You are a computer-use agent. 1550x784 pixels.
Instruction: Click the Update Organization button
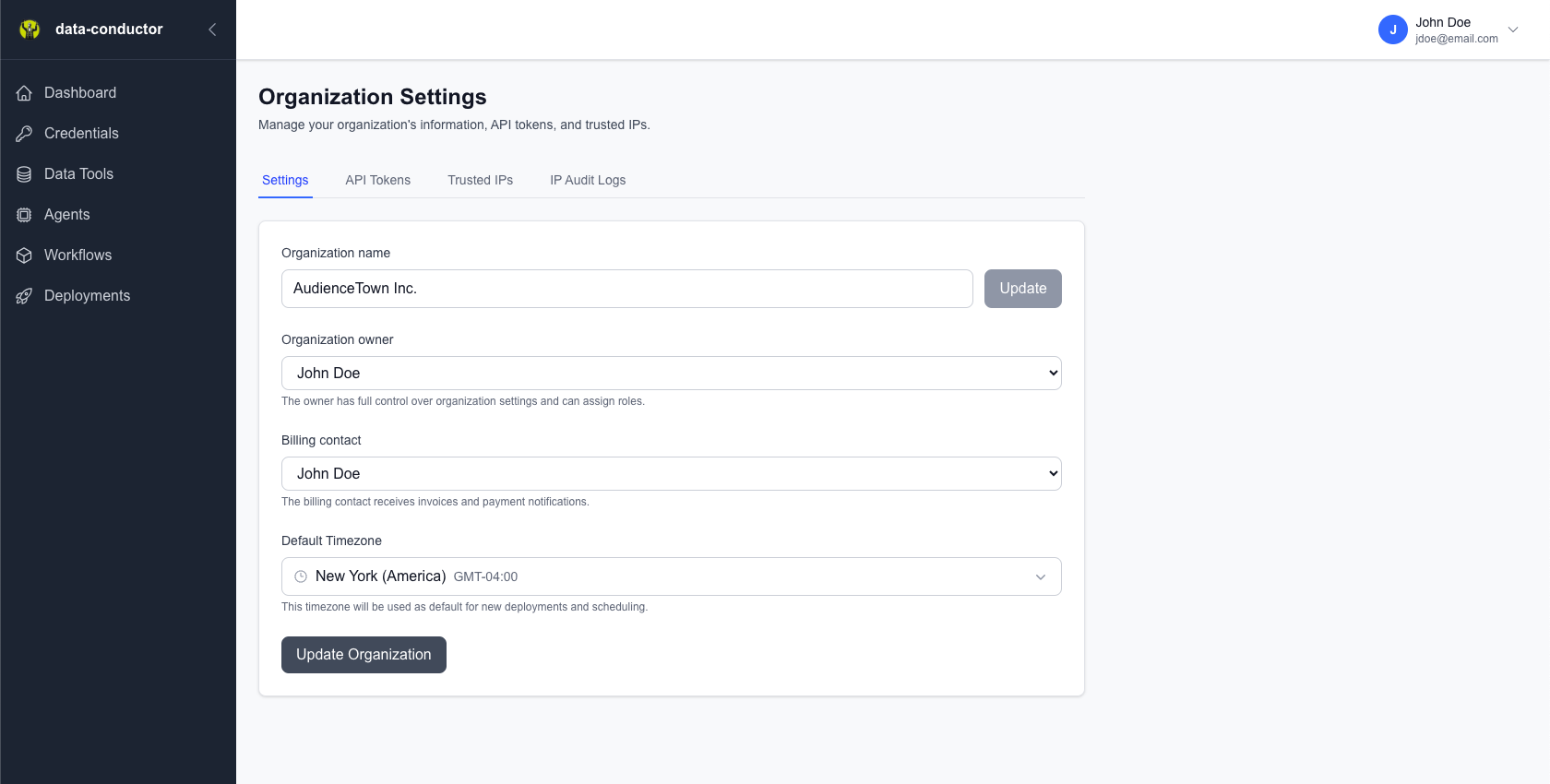click(x=364, y=655)
